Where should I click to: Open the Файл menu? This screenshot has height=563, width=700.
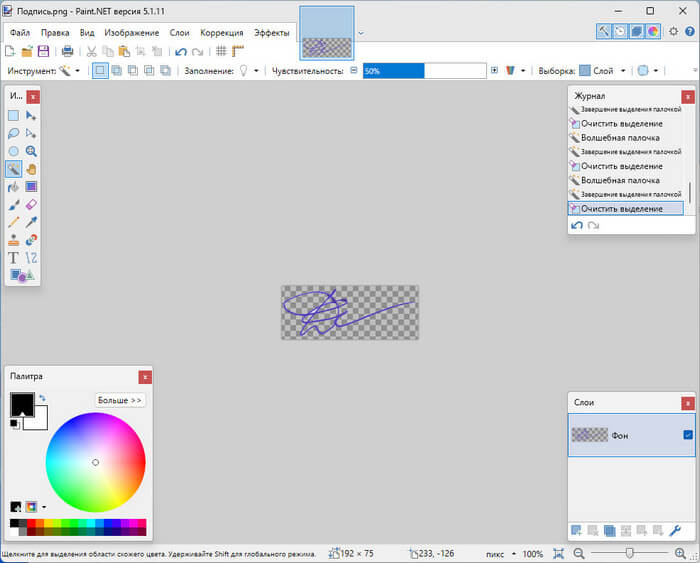point(20,33)
